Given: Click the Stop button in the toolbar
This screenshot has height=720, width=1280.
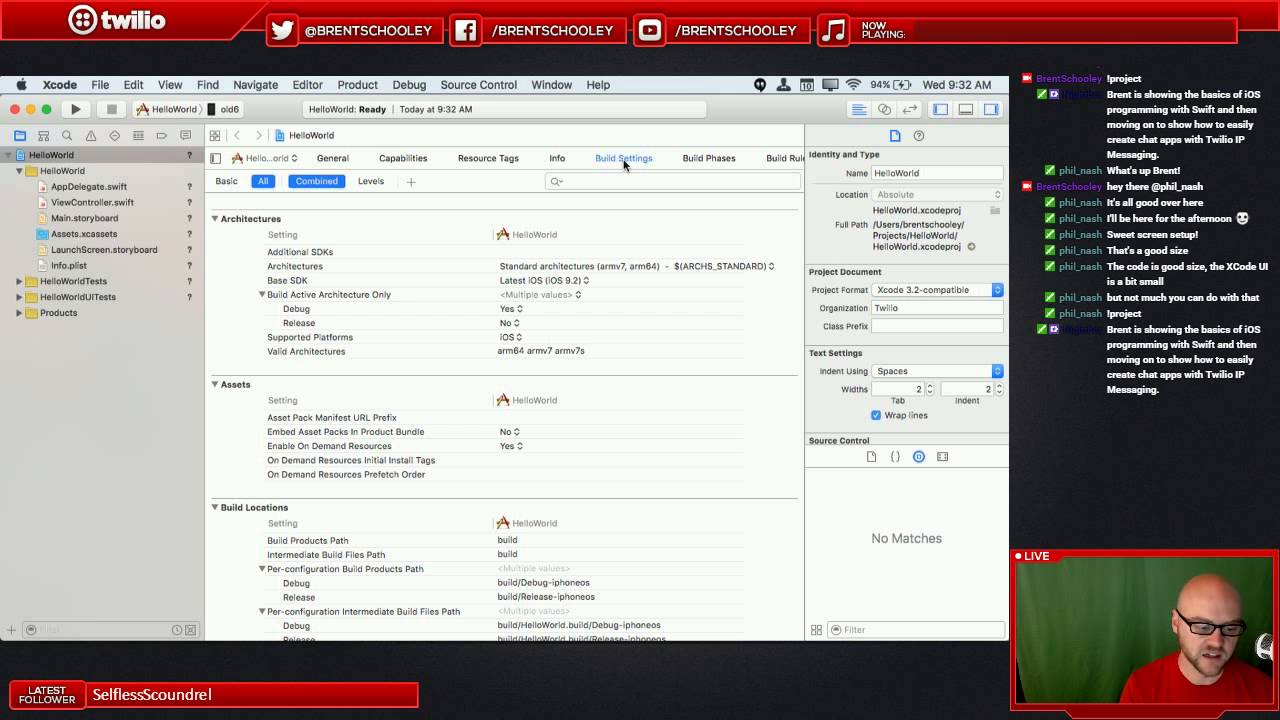Looking at the screenshot, I should [111, 109].
